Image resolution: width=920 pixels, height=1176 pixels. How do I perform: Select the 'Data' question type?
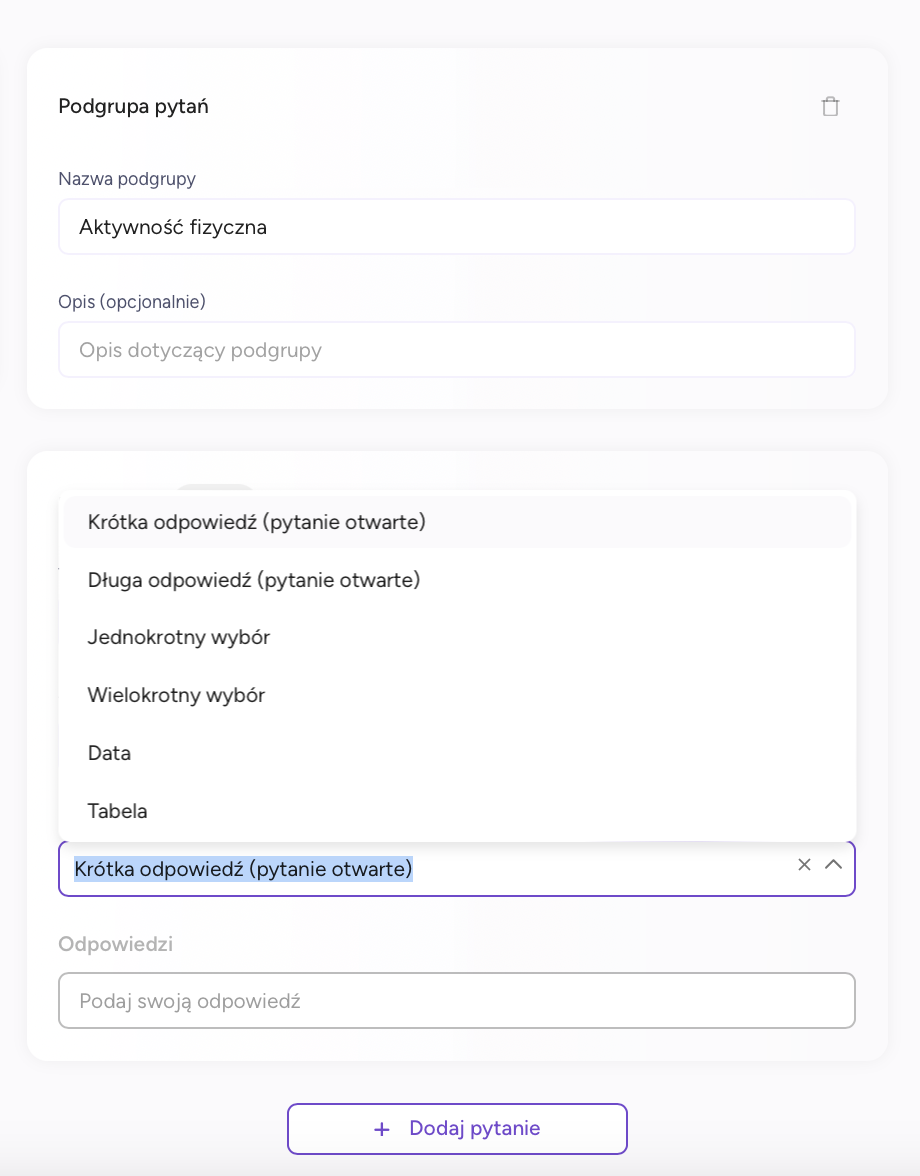tap(457, 753)
